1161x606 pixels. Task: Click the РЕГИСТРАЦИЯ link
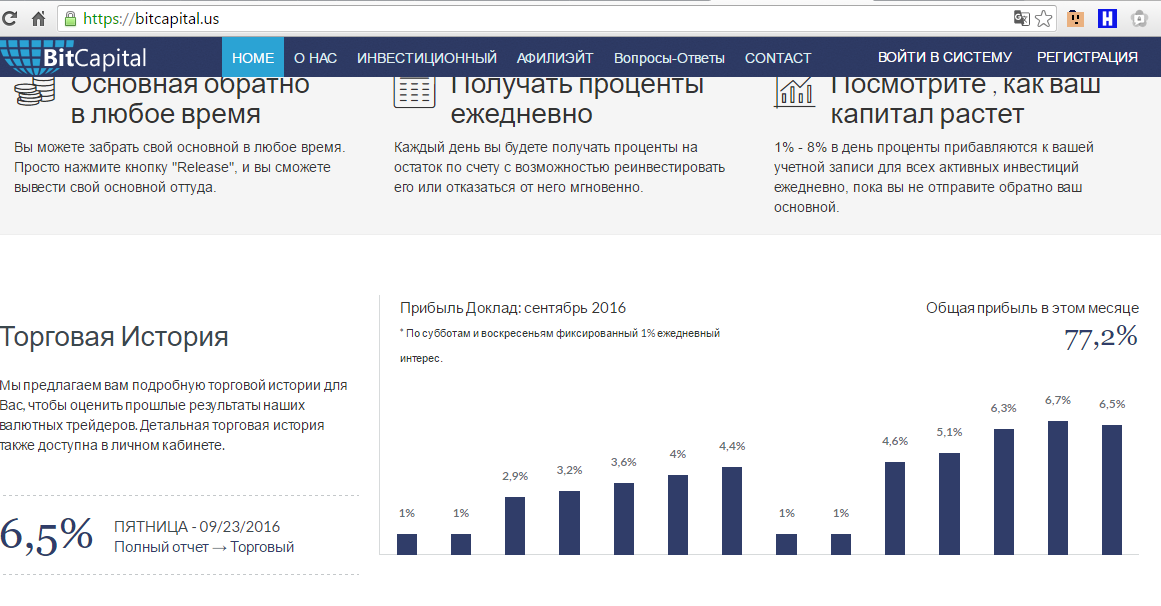1087,57
